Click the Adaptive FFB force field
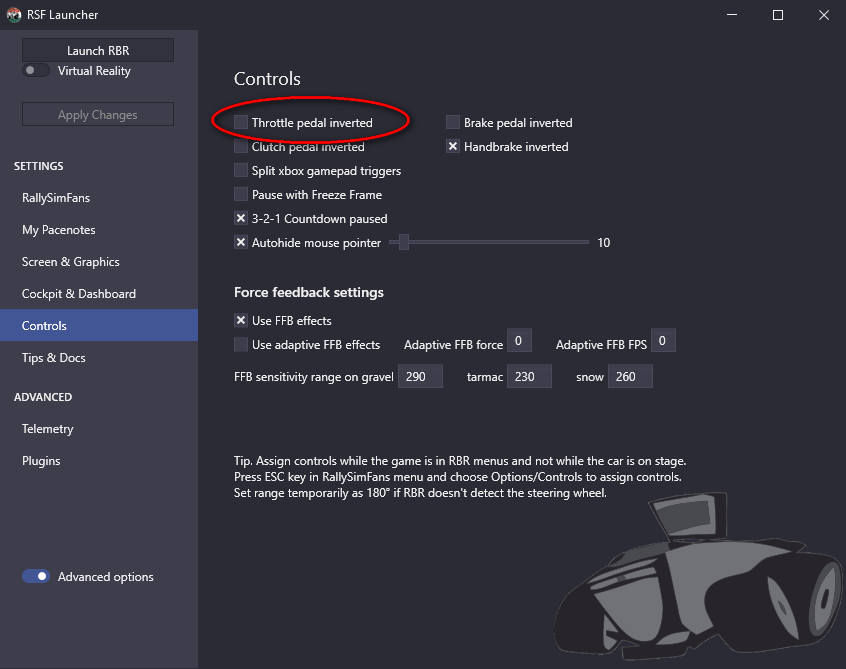Image resolution: width=846 pixels, height=669 pixels. click(519, 340)
